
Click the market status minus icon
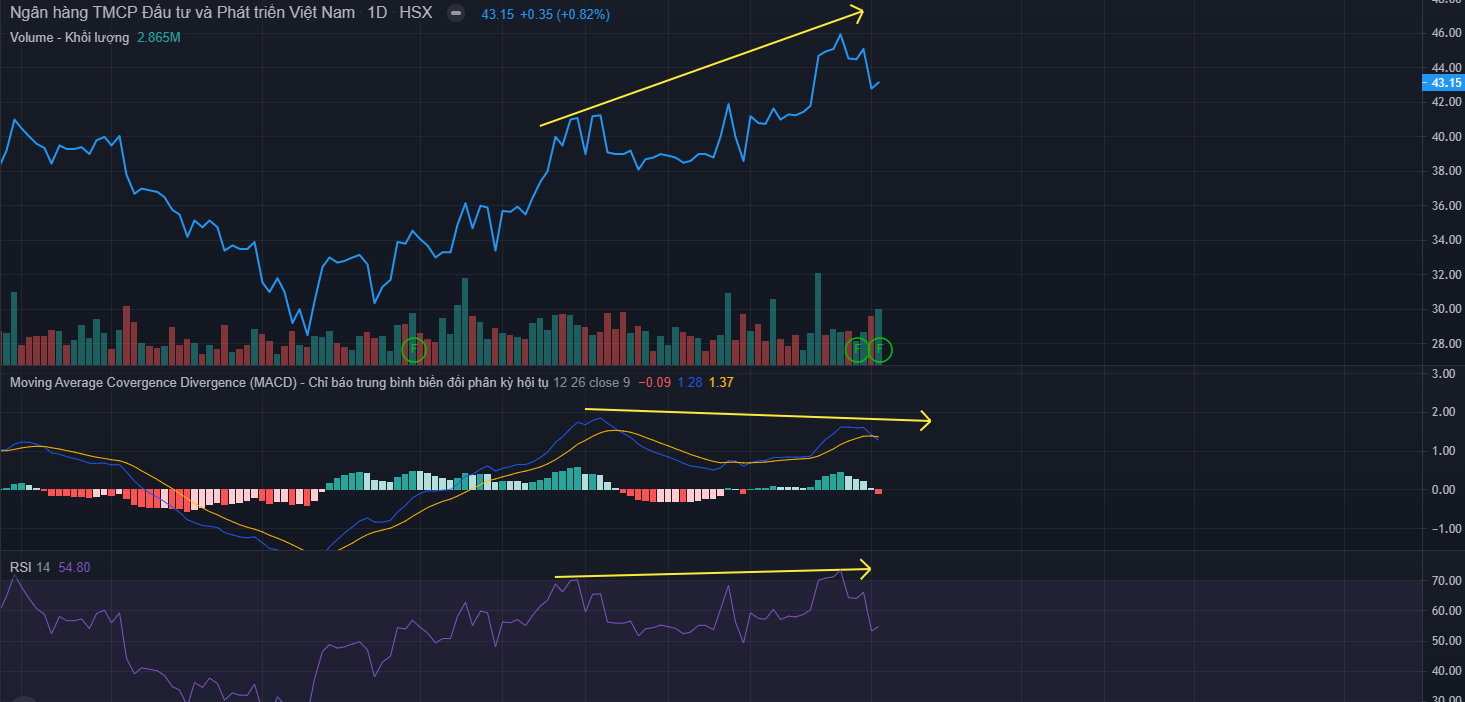[456, 14]
